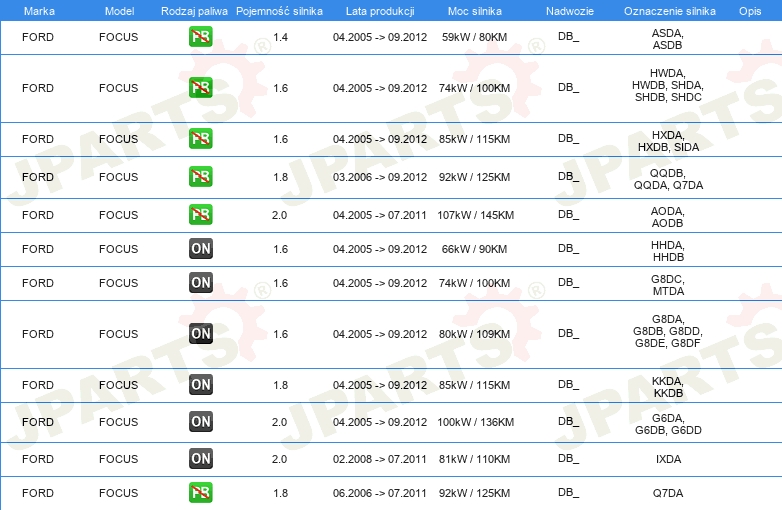Select the ASDA, ASDB engine code cell

coord(668,39)
